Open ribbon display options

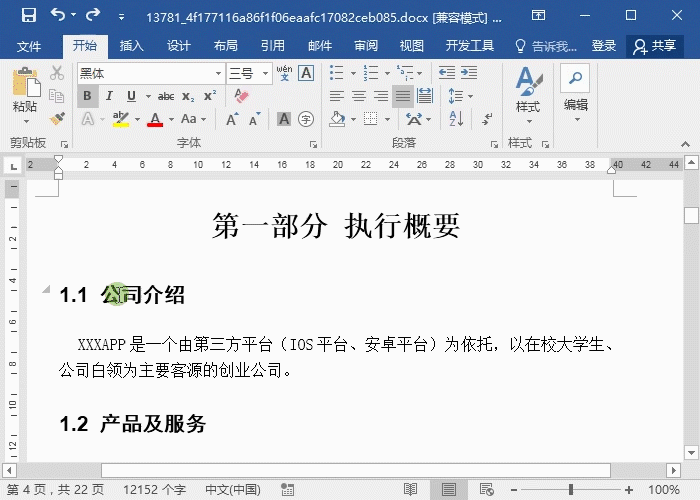(x=538, y=16)
